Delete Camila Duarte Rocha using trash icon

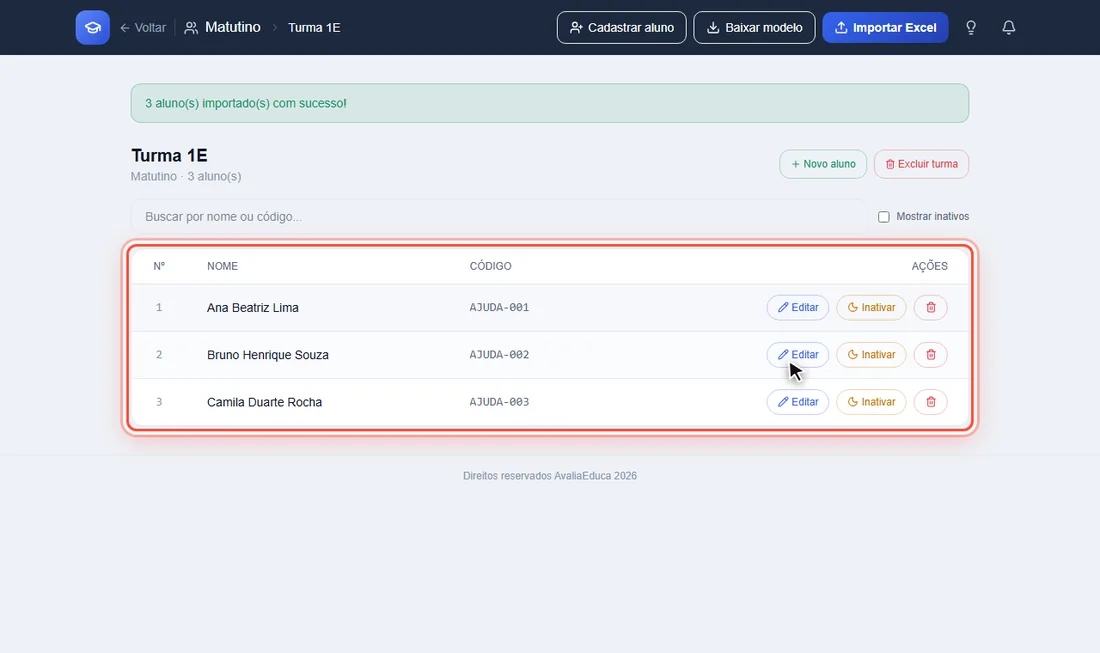tap(931, 402)
